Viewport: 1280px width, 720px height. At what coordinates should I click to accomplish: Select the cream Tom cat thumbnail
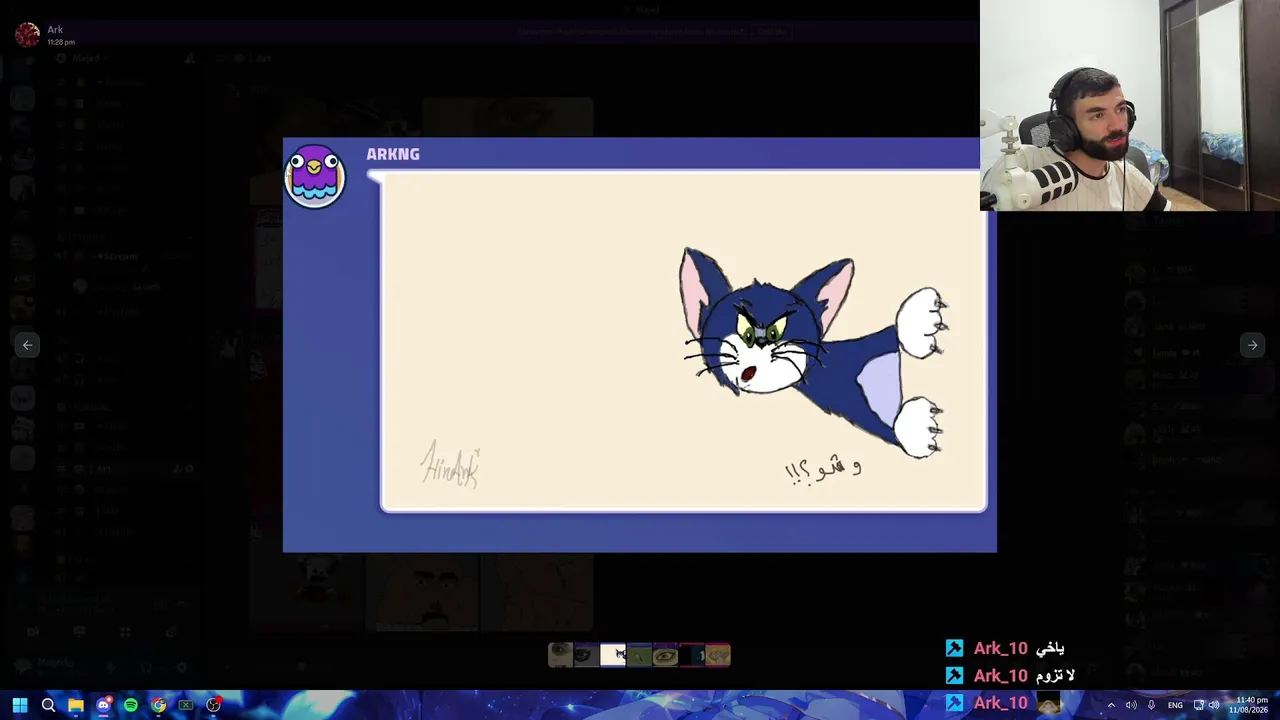tap(613, 655)
